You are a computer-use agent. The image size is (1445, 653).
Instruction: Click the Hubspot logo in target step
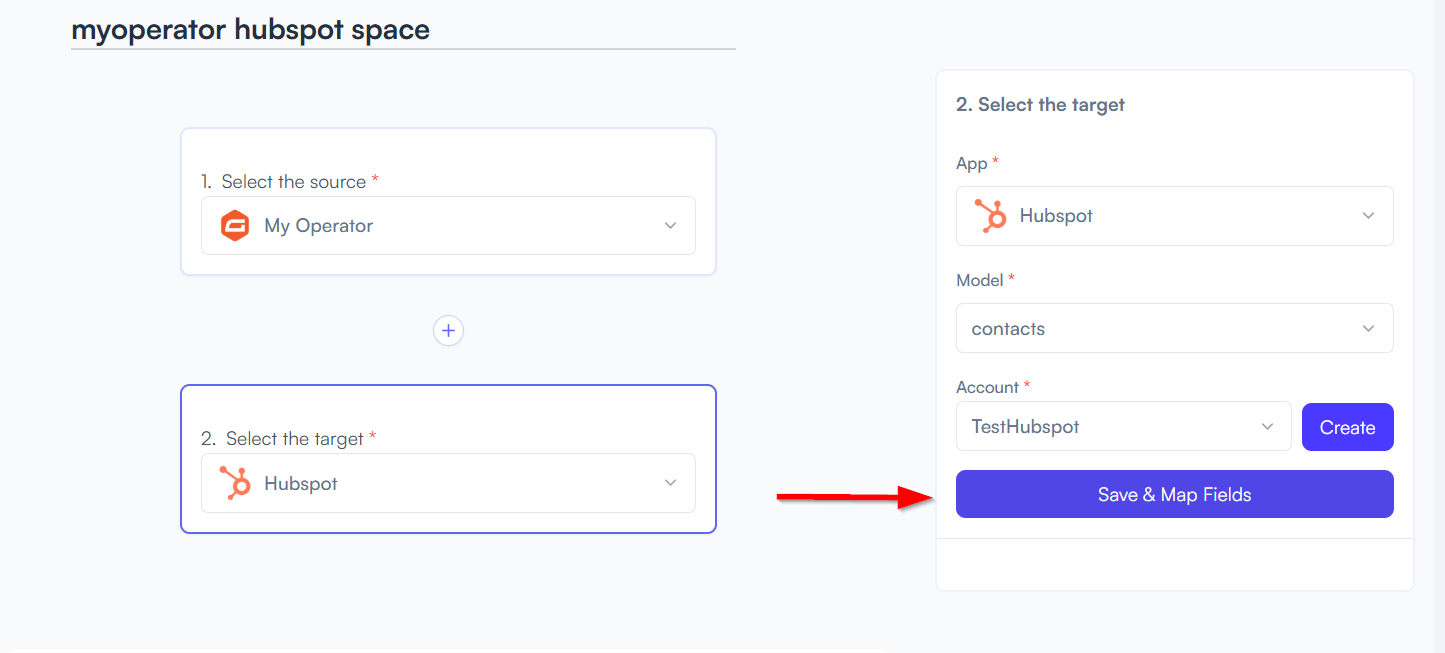[235, 483]
